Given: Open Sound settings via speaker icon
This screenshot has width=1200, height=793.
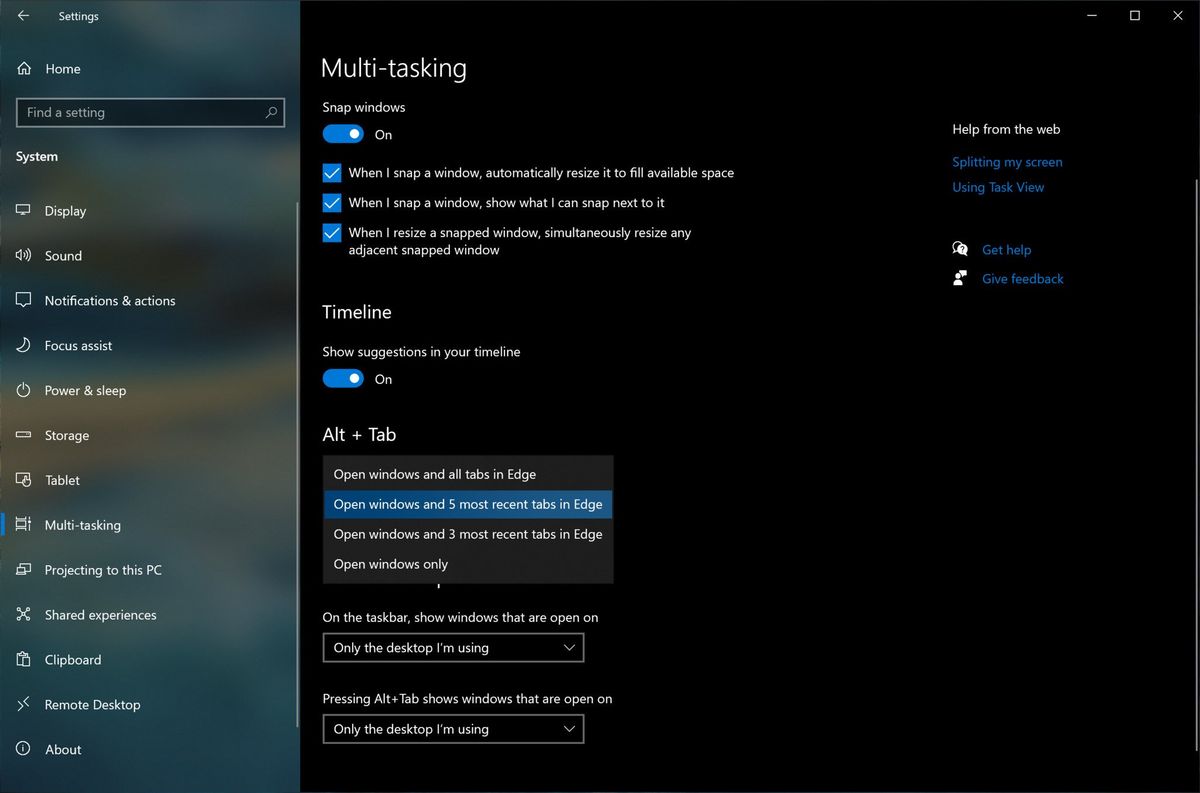Looking at the screenshot, I should pos(23,255).
